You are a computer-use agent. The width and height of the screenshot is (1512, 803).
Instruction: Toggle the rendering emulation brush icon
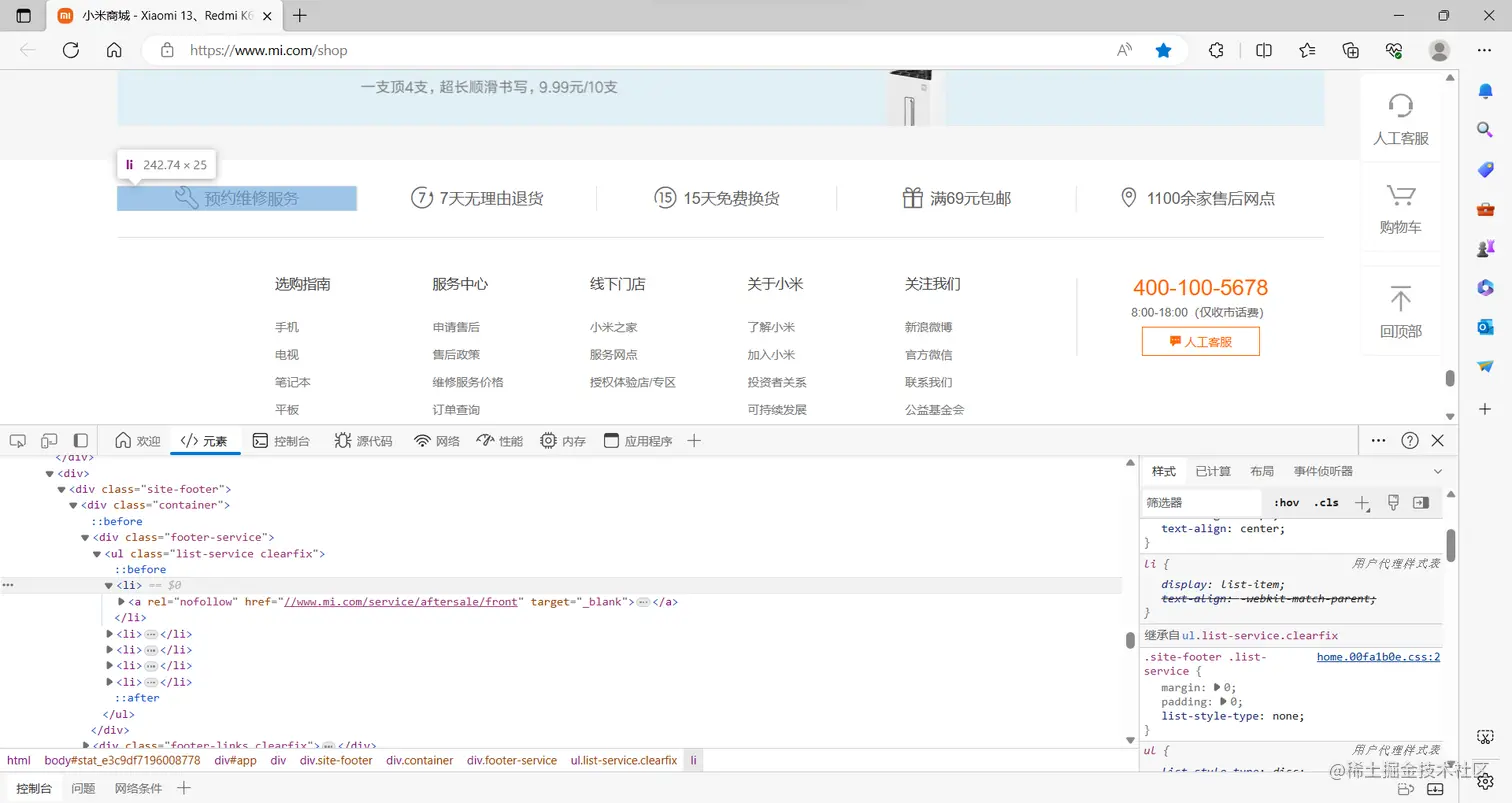[x=1393, y=503]
